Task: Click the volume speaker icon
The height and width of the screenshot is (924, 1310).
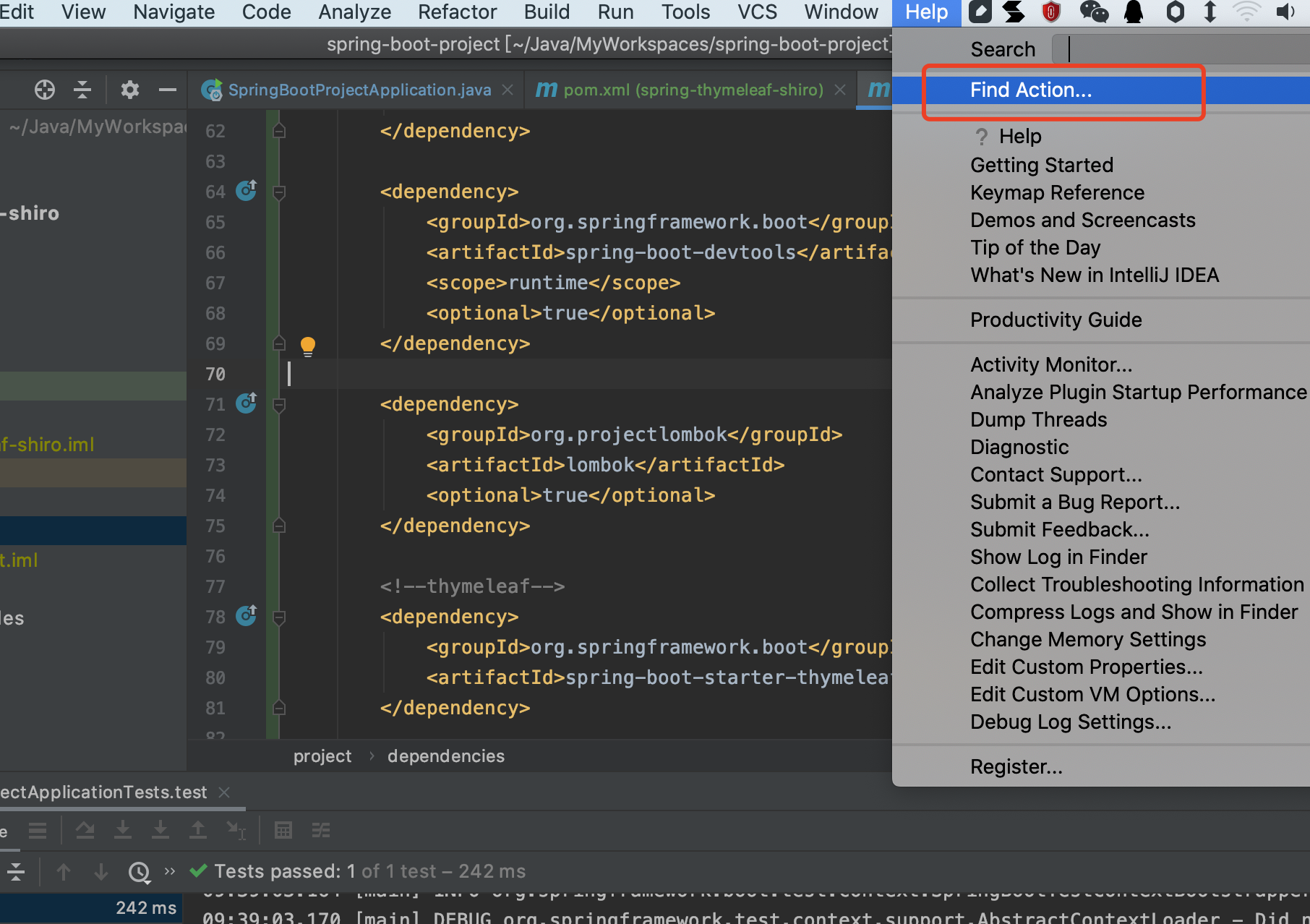Action: 1285,12
